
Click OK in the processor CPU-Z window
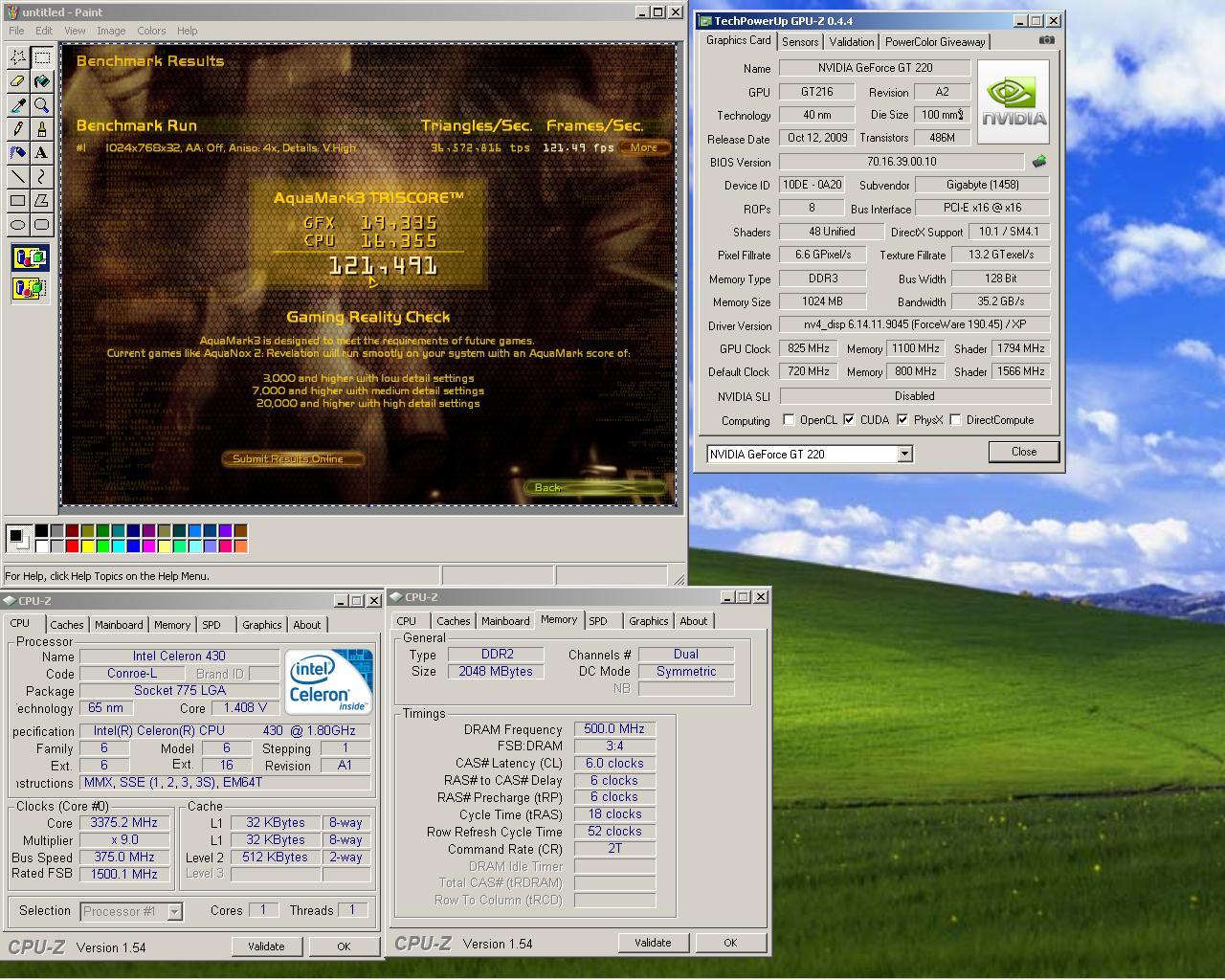click(x=344, y=947)
